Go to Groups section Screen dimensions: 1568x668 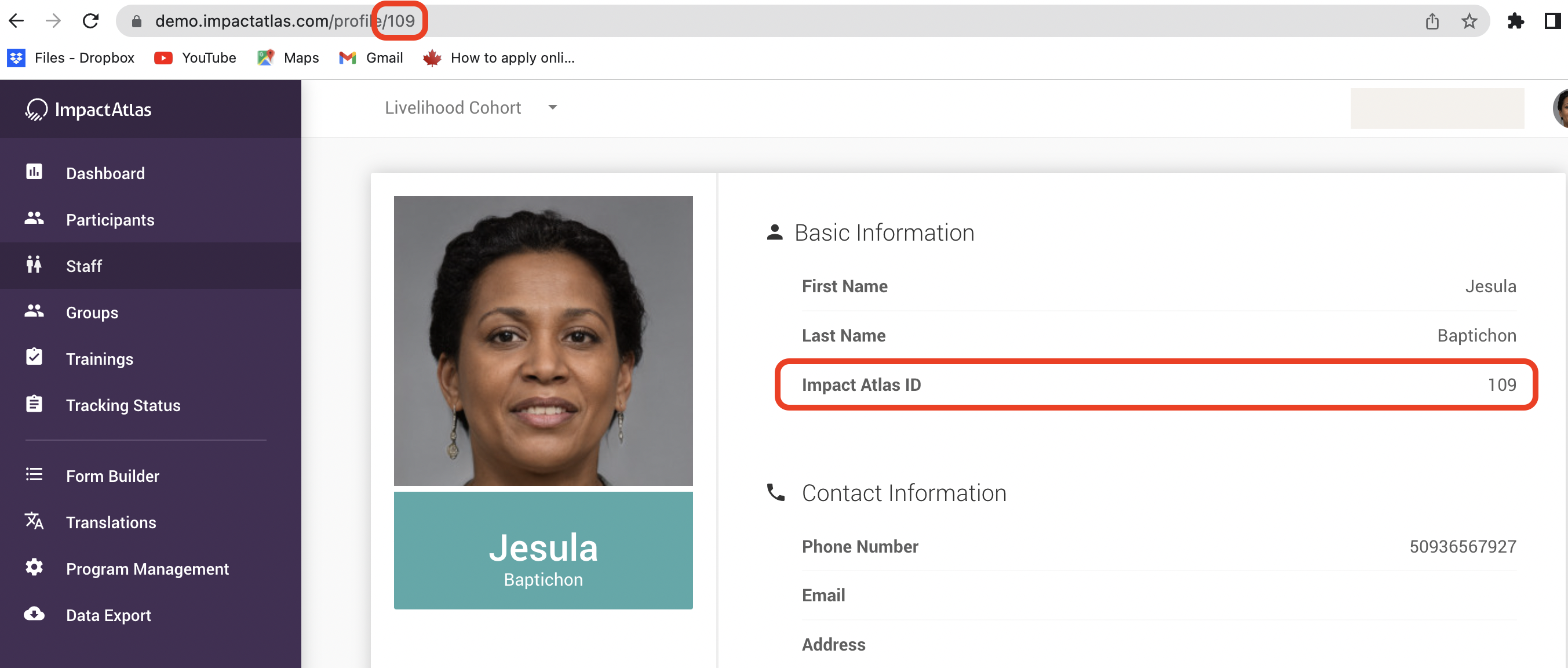point(92,313)
